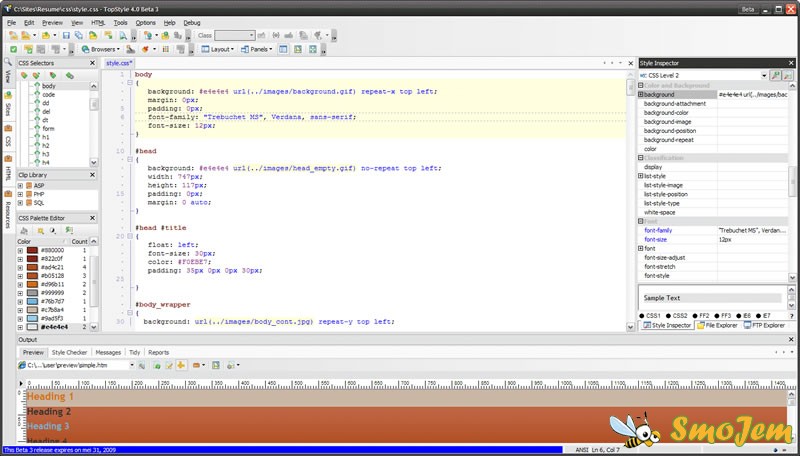
Task: Expand the ASP folder in Clip Library
Action: click(x=20, y=186)
